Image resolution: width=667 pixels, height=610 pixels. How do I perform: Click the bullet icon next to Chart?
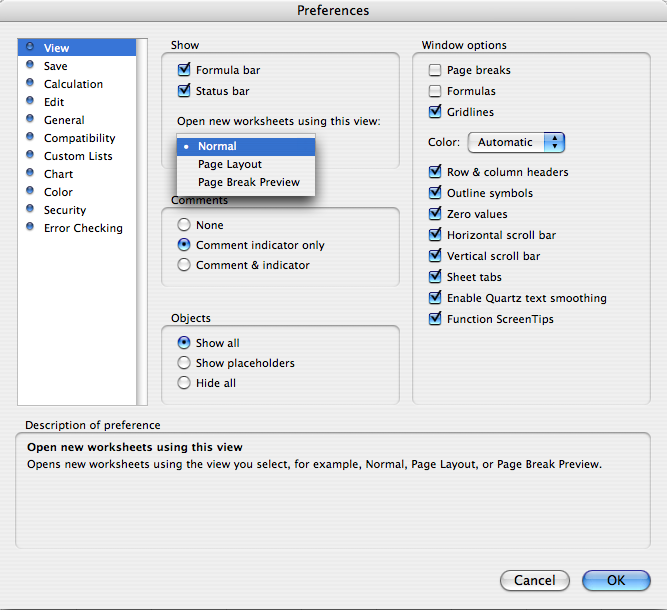[30, 174]
